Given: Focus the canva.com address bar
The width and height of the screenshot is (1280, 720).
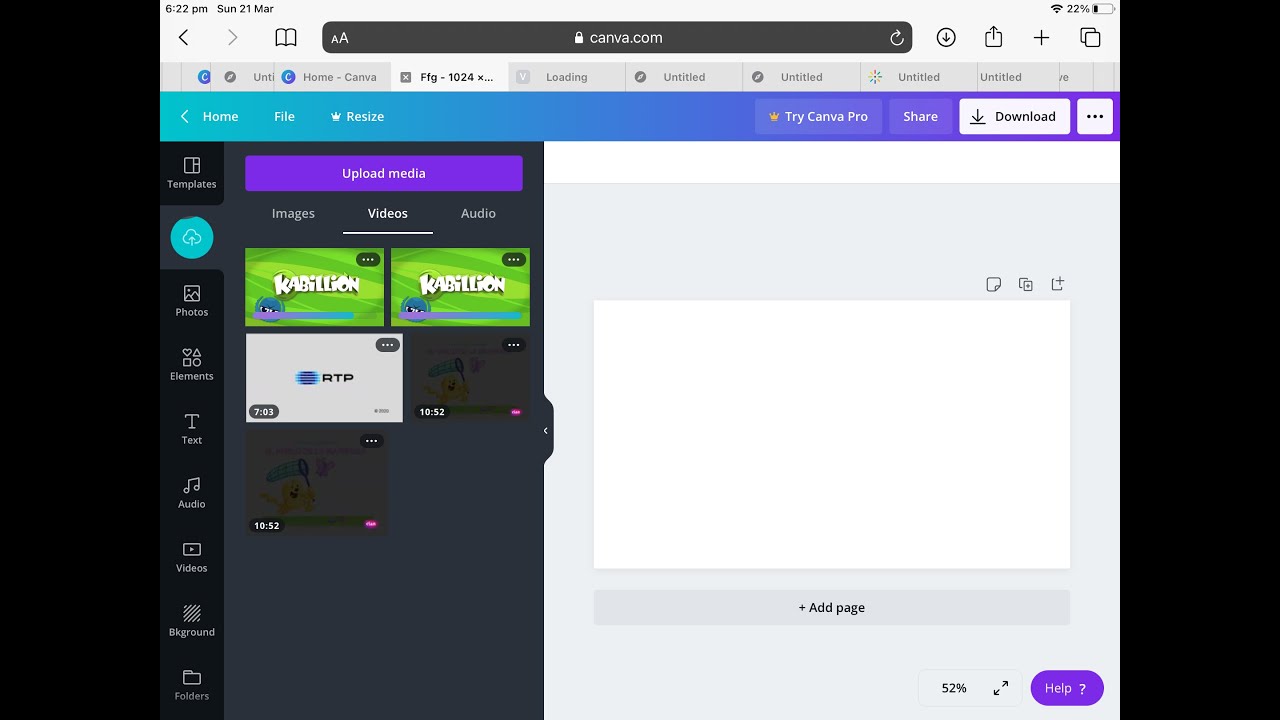Looking at the screenshot, I should point(617,38).
